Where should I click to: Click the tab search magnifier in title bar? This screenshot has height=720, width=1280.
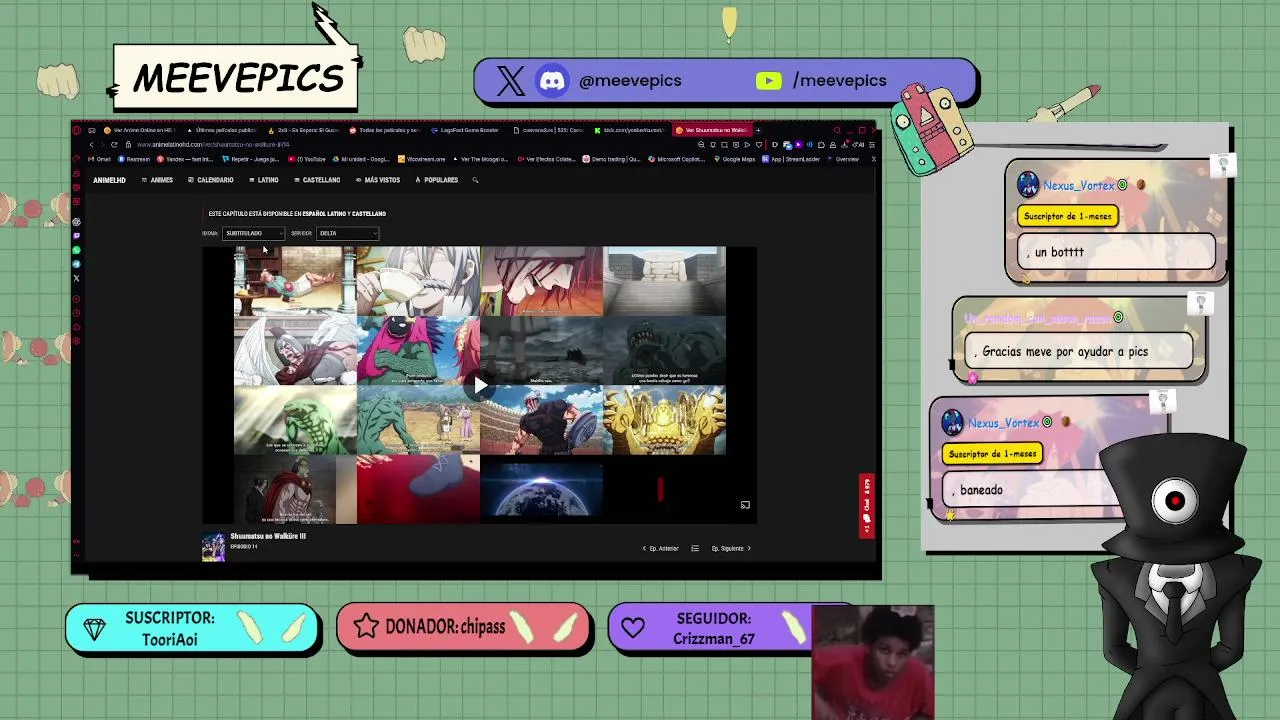[x=837, y=130]
